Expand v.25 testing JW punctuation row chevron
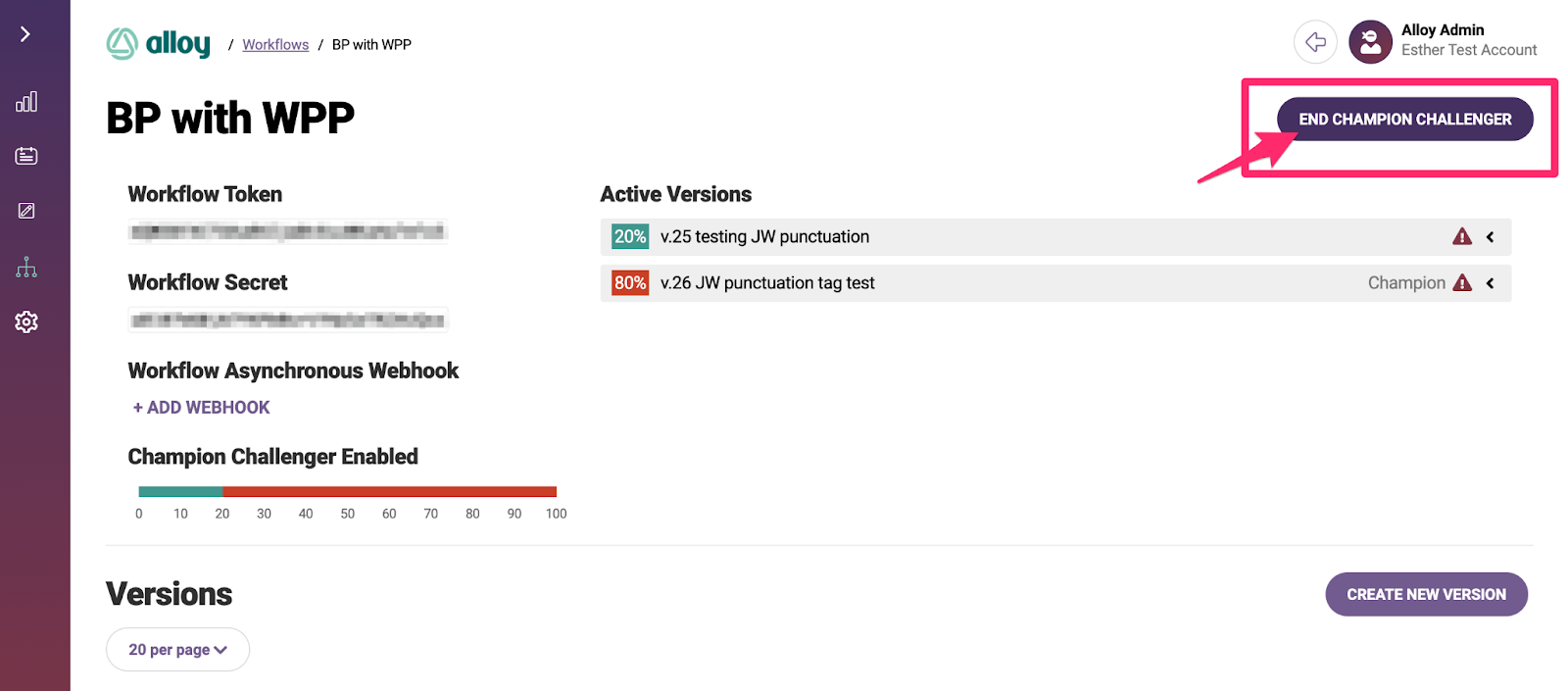The height and width of the screenshot is (691, 1568). (x=1491, y=236)
